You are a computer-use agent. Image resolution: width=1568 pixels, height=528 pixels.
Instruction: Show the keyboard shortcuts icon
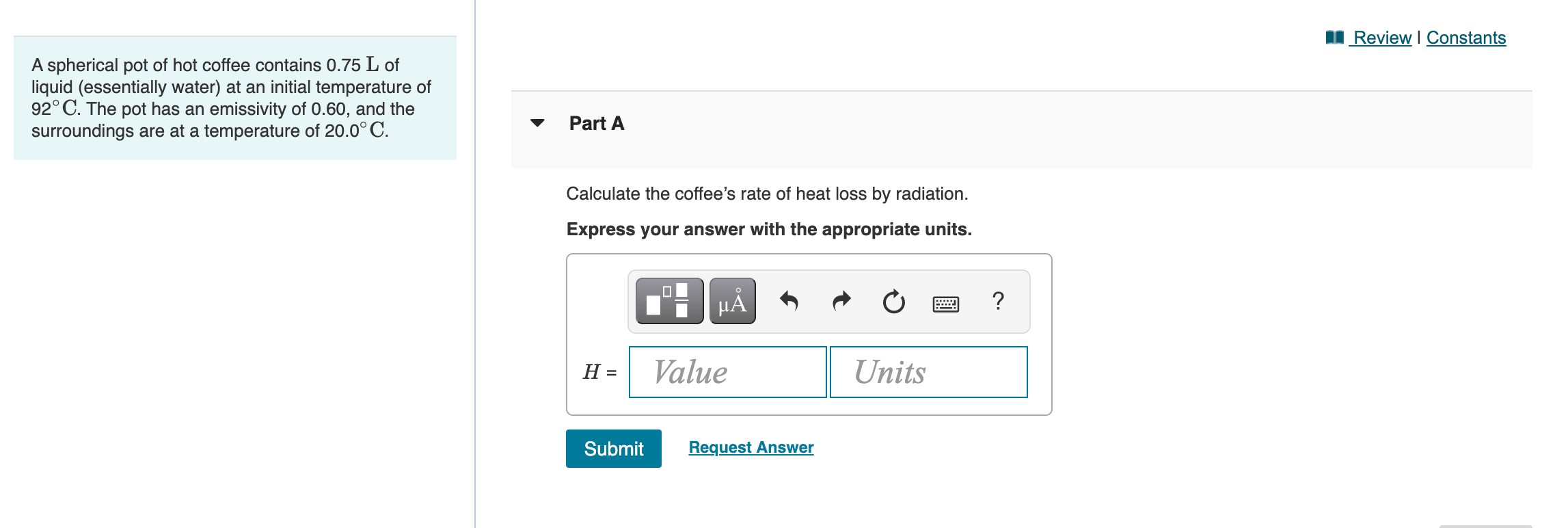pos(946,303)
